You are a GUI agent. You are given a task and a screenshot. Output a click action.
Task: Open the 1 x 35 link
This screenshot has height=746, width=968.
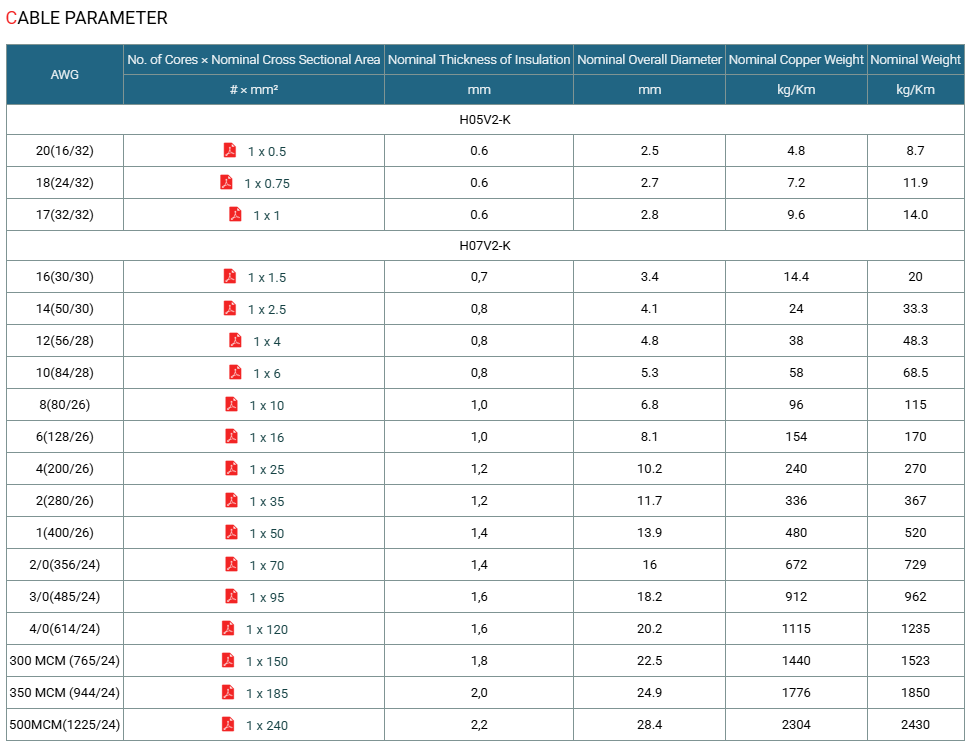267,501
